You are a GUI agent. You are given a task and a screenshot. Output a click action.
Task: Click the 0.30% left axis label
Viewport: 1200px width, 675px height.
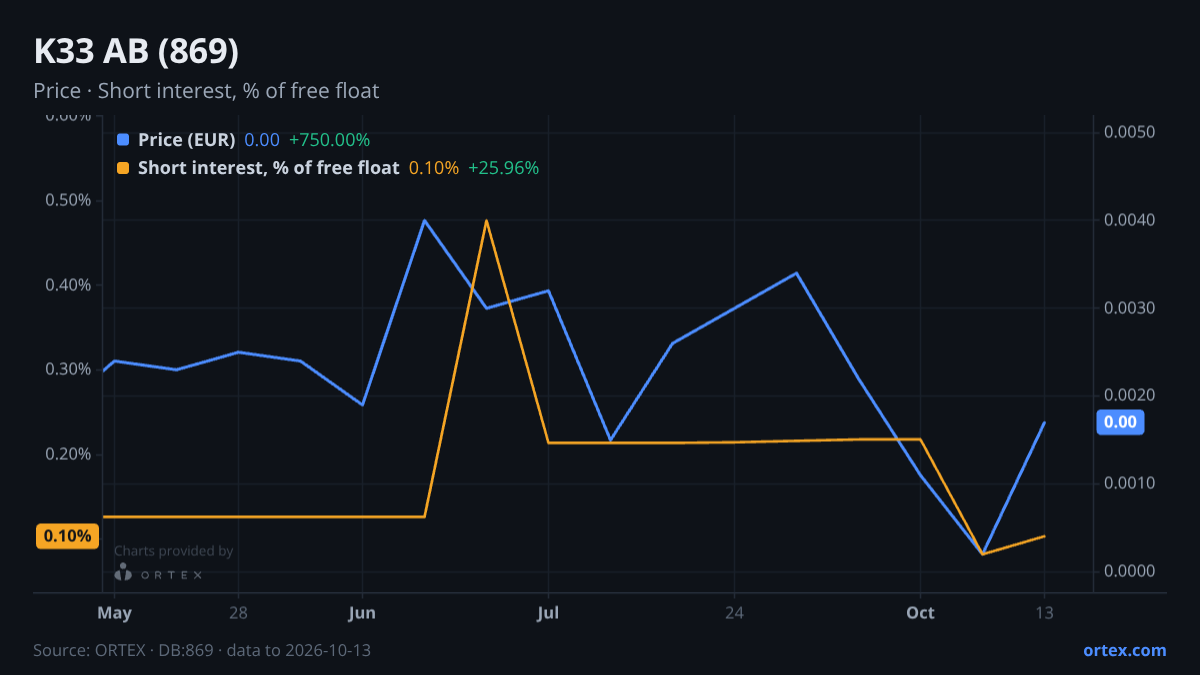pyautogui.click(x=68, y=369)
